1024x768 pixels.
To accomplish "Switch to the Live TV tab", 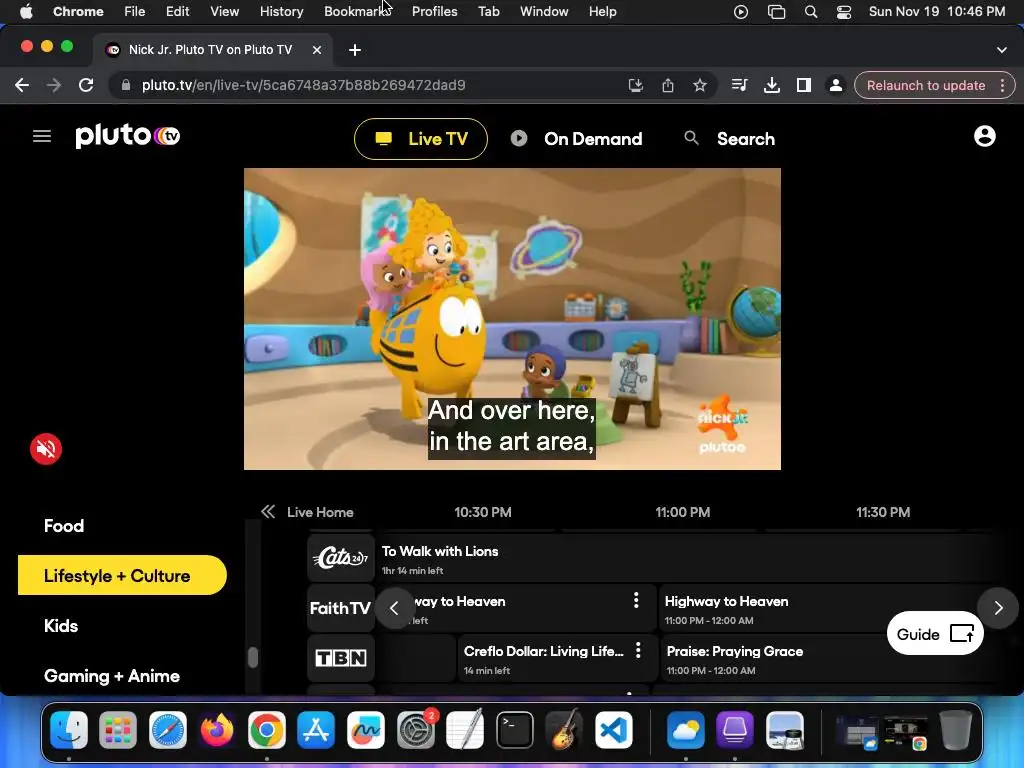I will (x=421, y=138).
